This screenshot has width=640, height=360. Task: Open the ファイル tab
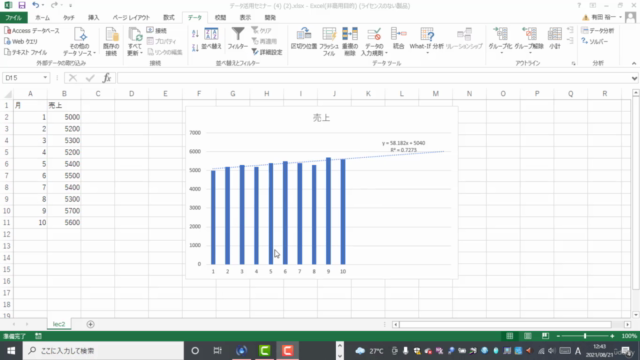pyautogui.click(x=13, y=18)
